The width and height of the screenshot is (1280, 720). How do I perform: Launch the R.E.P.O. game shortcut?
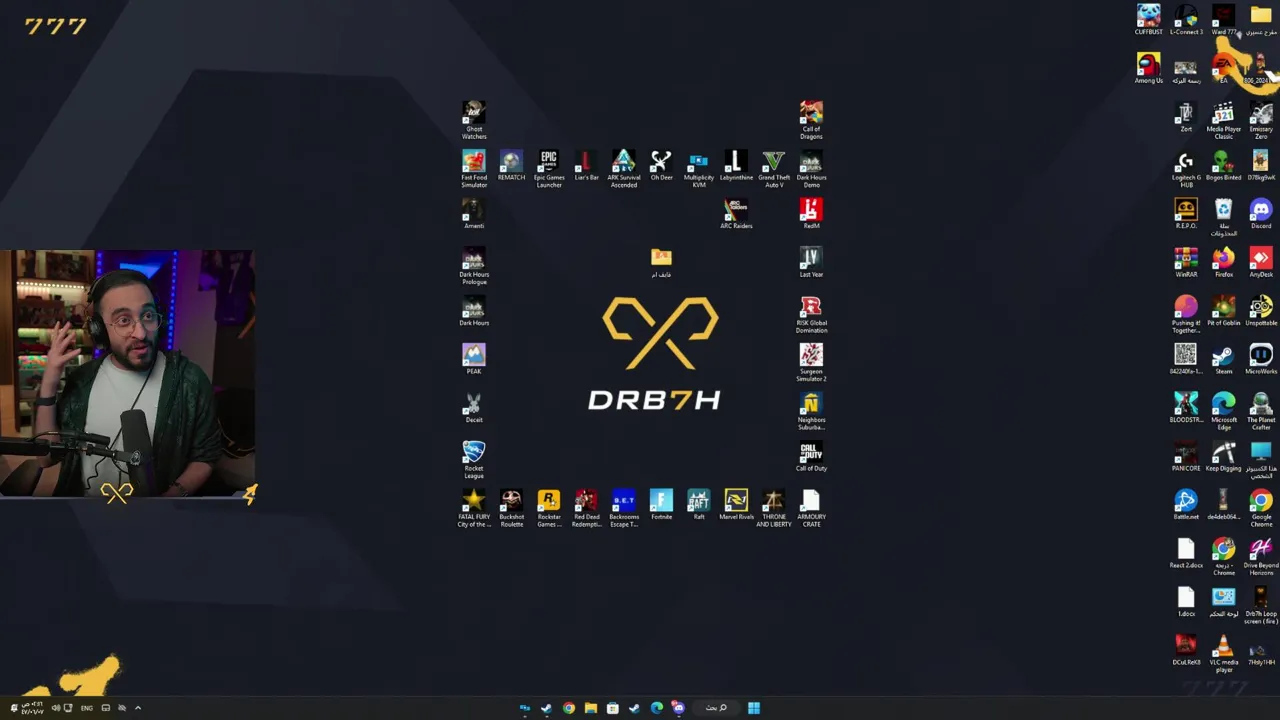[1186, 214]
